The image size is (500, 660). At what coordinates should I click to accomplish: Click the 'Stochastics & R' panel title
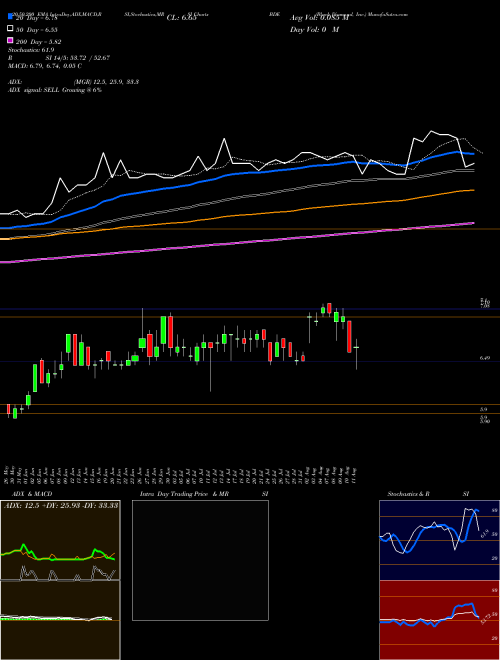click(x=408, y=494)
